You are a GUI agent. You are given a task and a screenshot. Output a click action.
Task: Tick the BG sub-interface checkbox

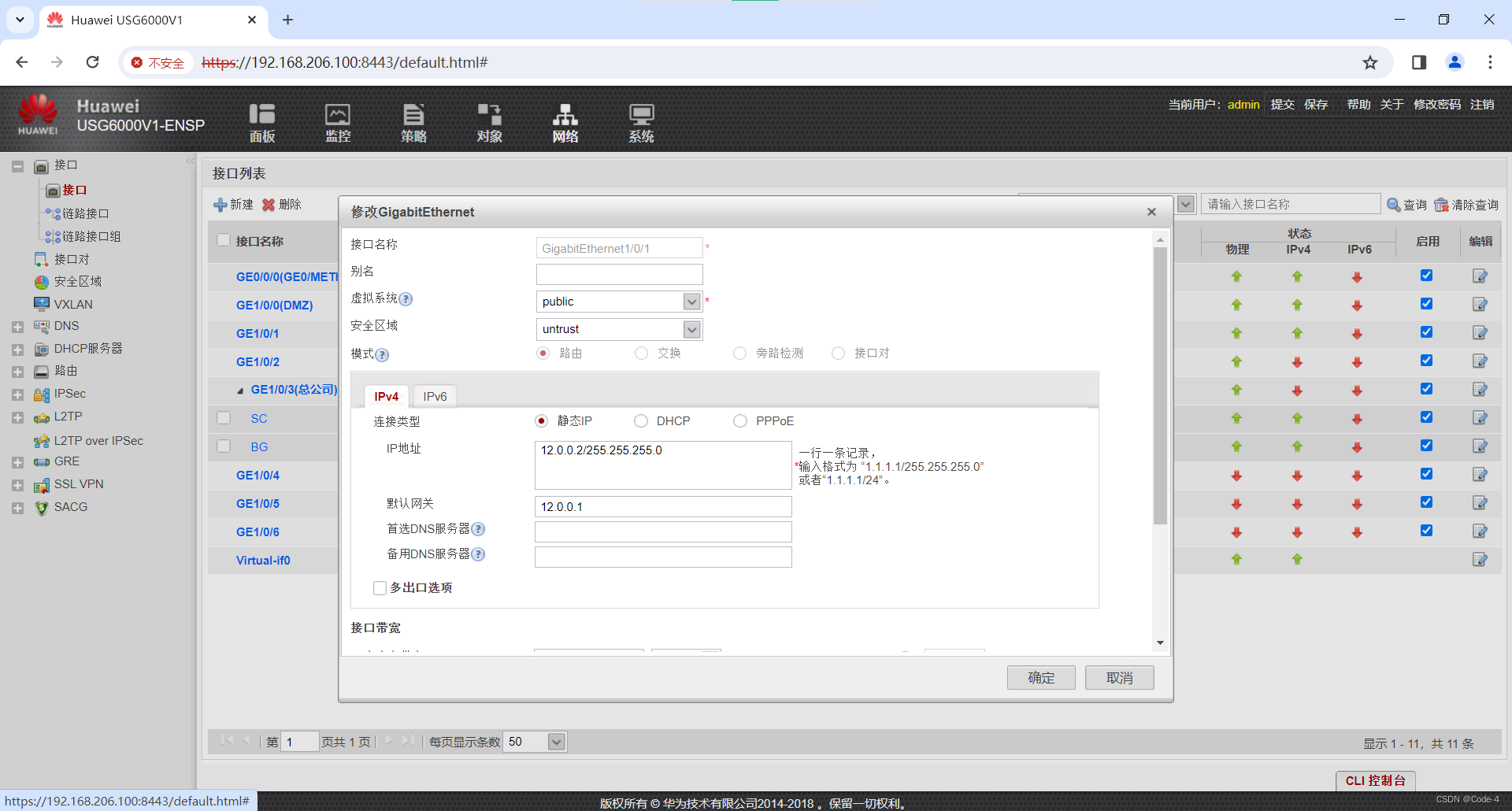point(224,446)
